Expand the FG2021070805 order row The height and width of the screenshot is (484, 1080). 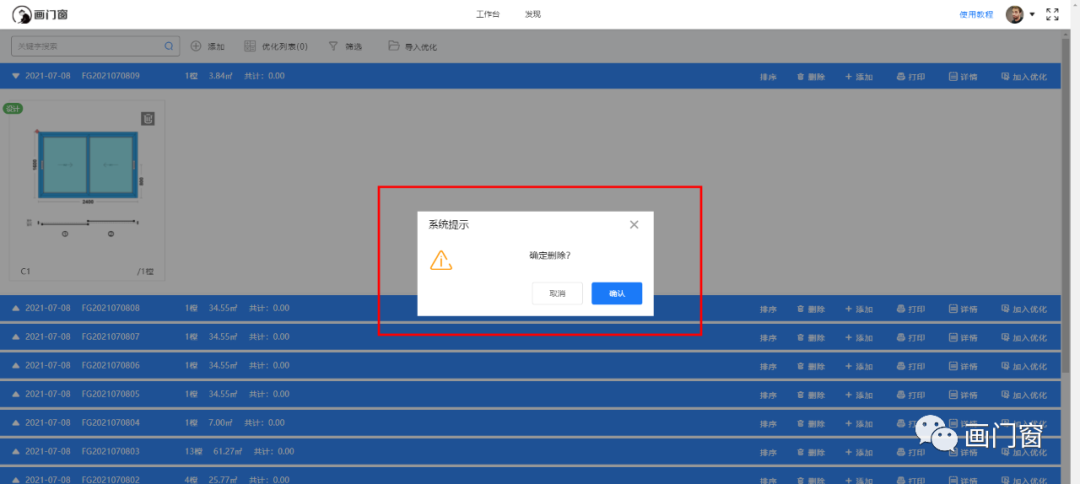coord(16,394)
